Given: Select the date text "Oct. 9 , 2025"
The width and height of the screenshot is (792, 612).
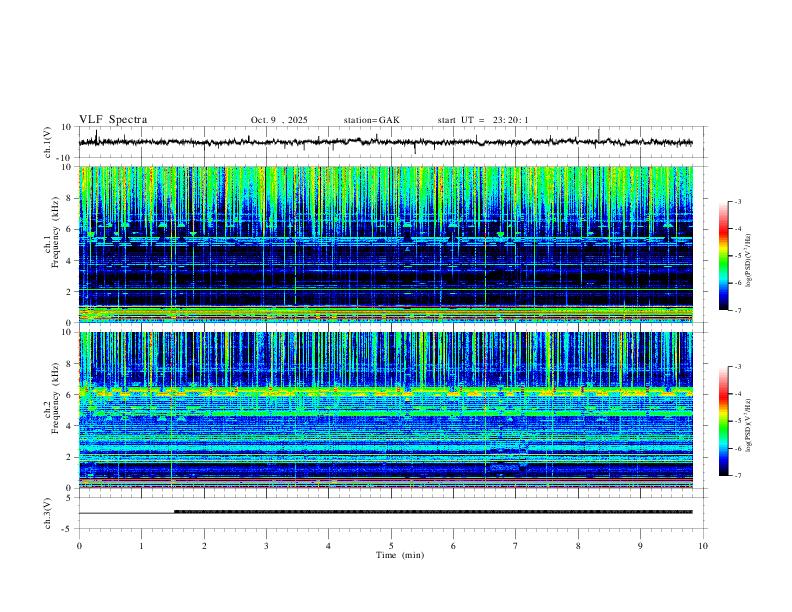Looking at the screenshot, I should click(279, 120).
